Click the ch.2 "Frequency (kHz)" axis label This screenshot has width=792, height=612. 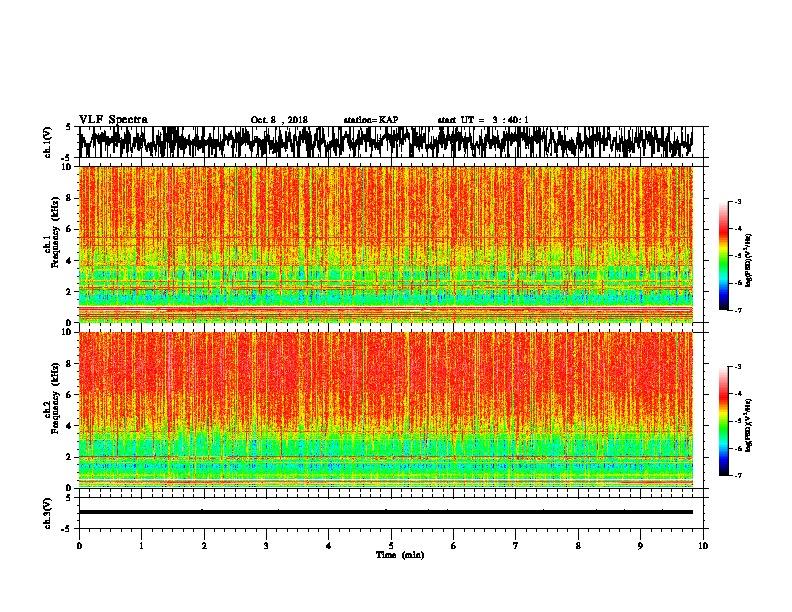tap(56, 398)
